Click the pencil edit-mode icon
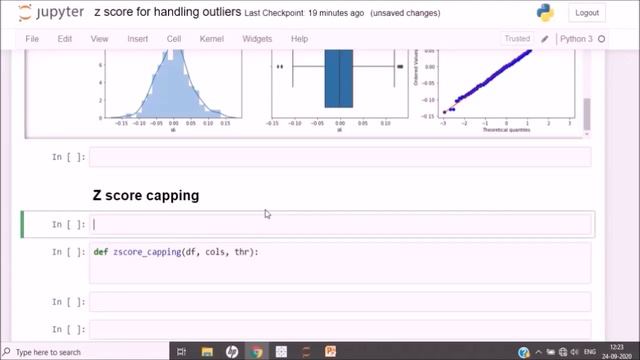Image resolution: width=640 pixels, height=360 pixels. (544, 39)
